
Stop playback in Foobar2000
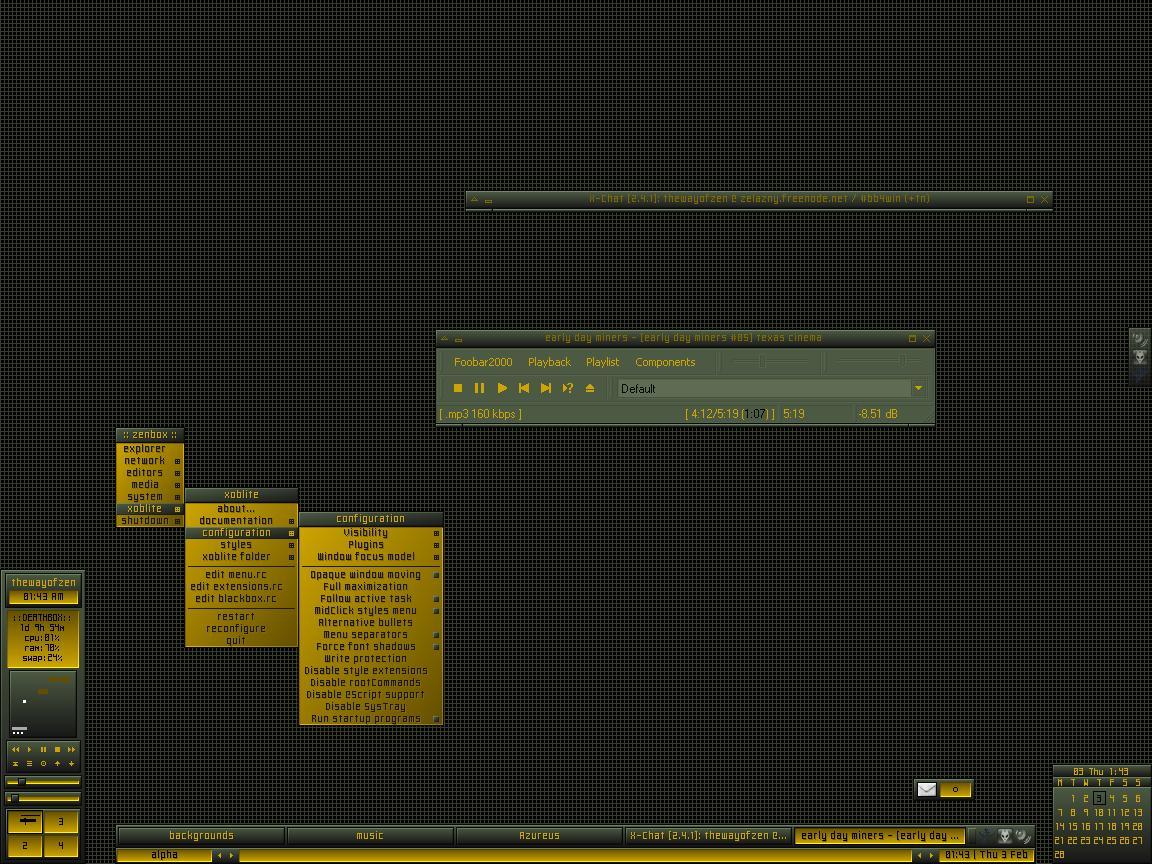458,388
